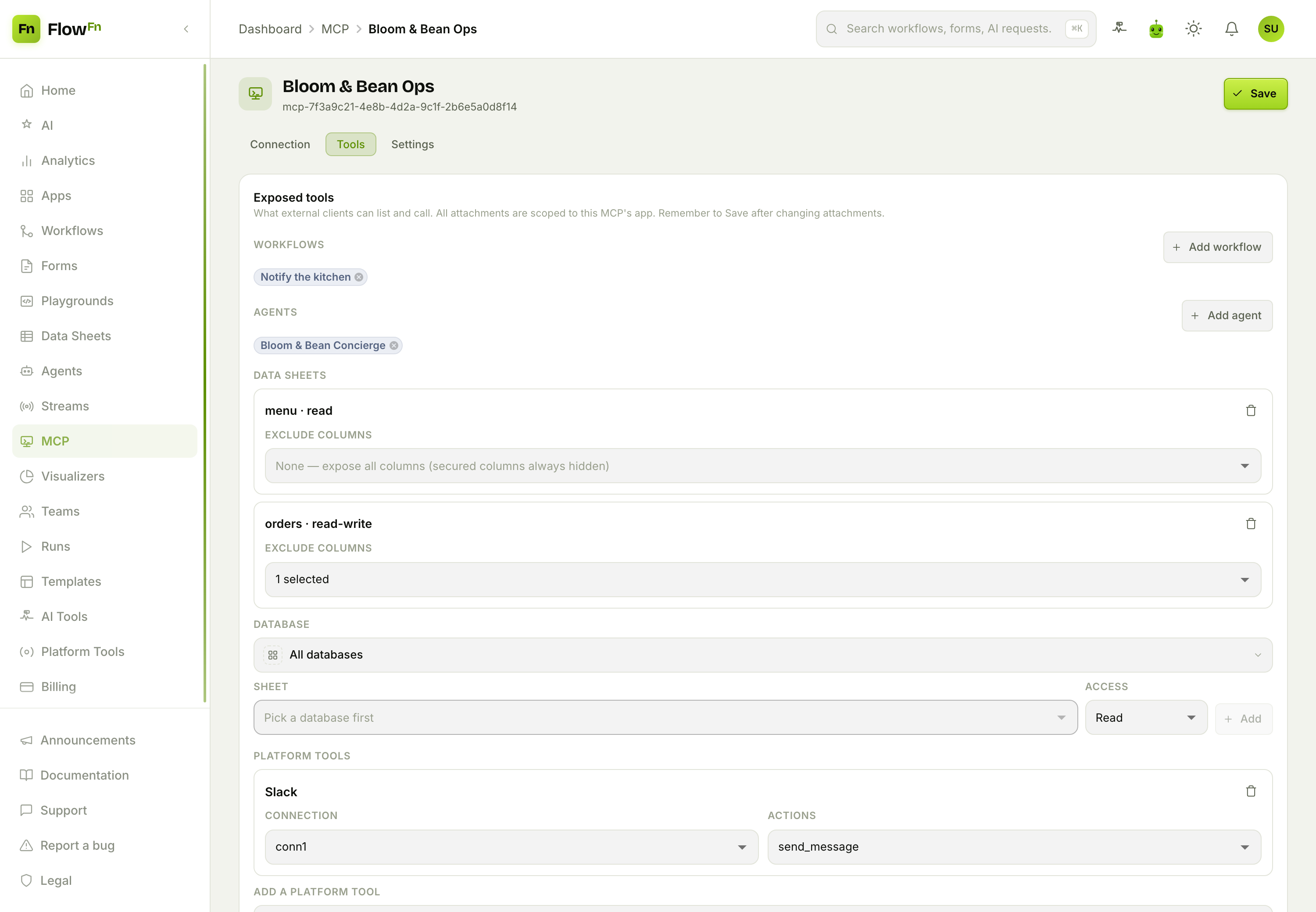
Task: Open the green robot assistant icon
Action: tap(1156, 28)
